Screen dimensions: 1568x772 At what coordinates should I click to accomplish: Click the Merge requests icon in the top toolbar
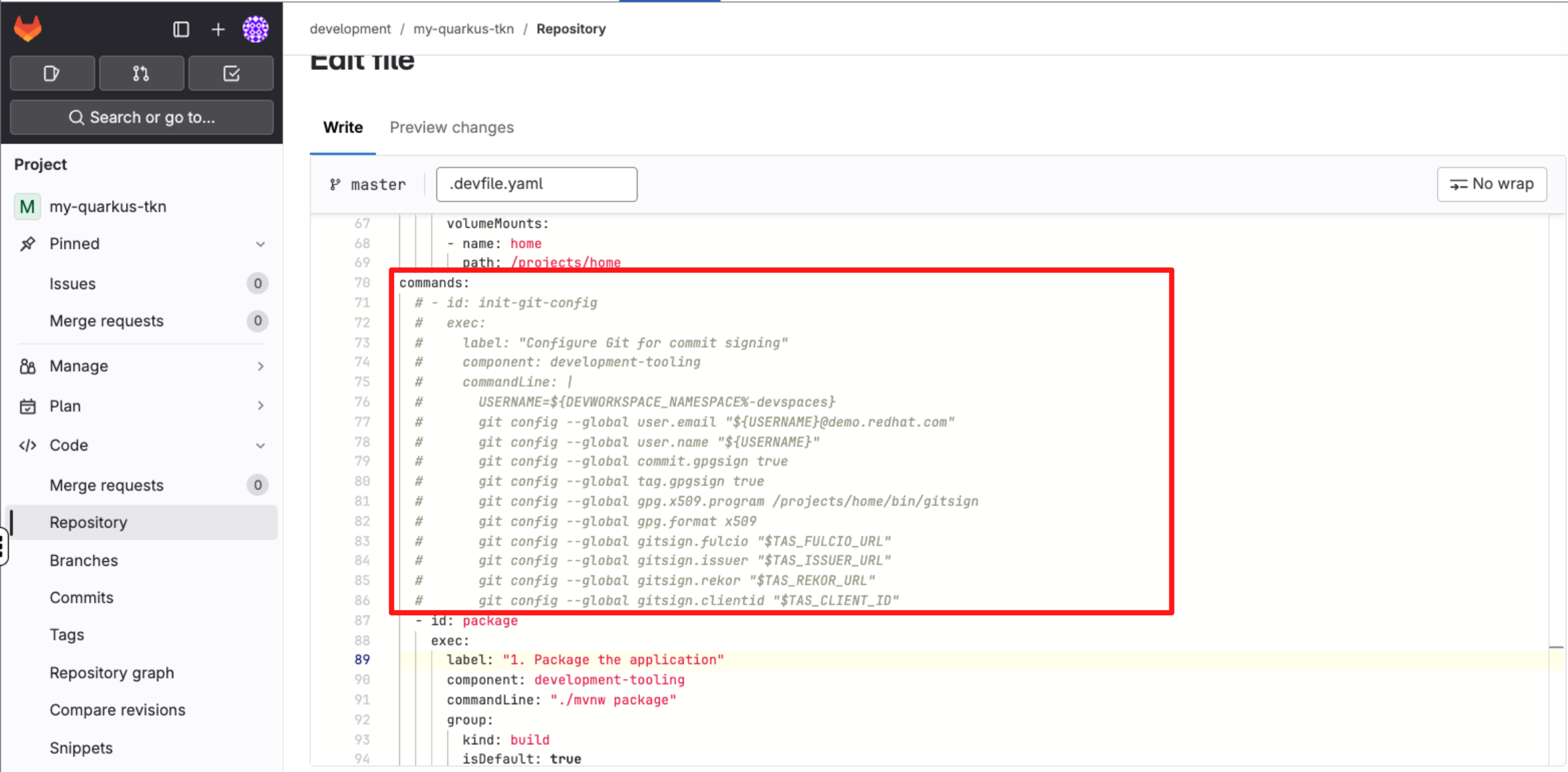141,73
